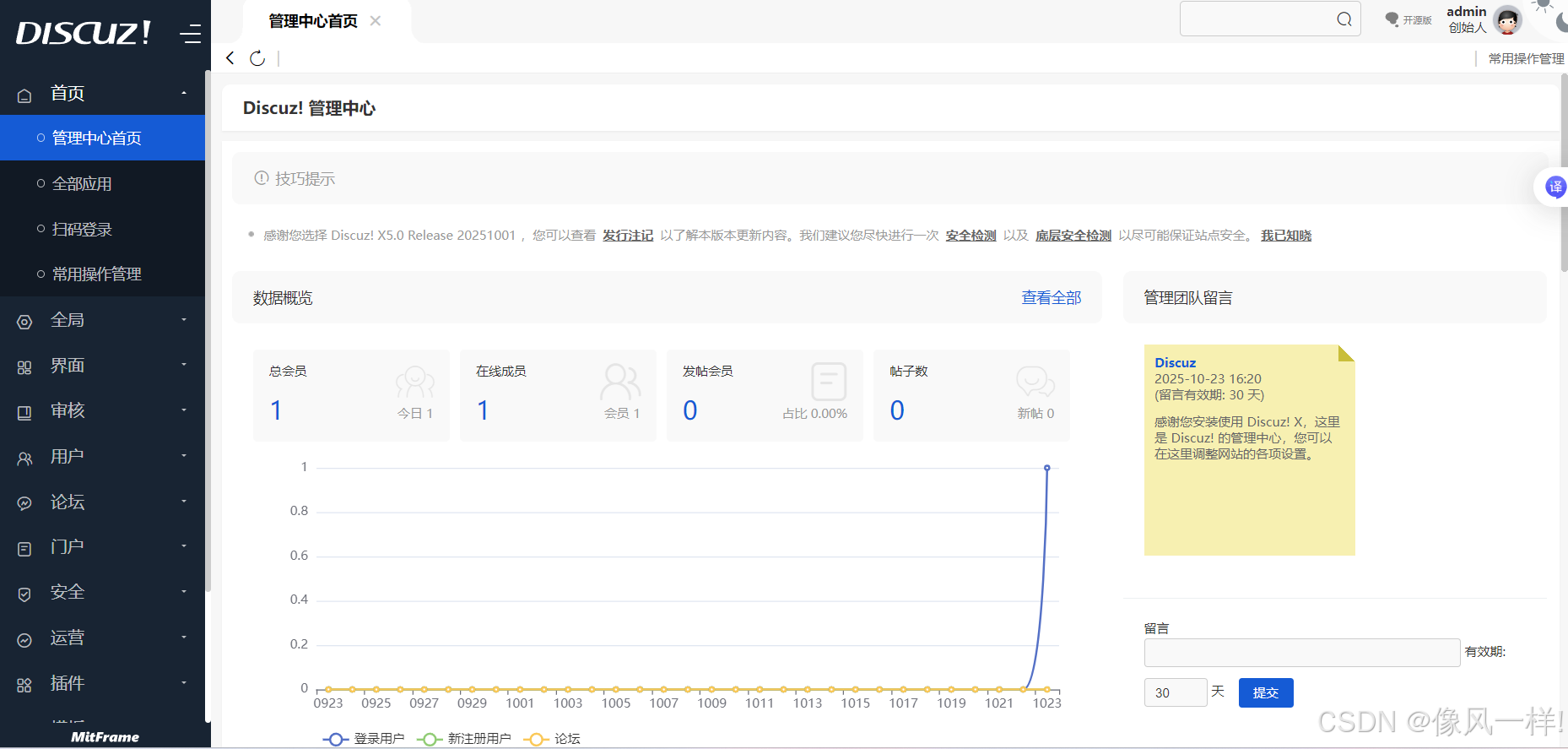Expand the 安全 menu arrow
The image size is (1568, 749).
184,592
